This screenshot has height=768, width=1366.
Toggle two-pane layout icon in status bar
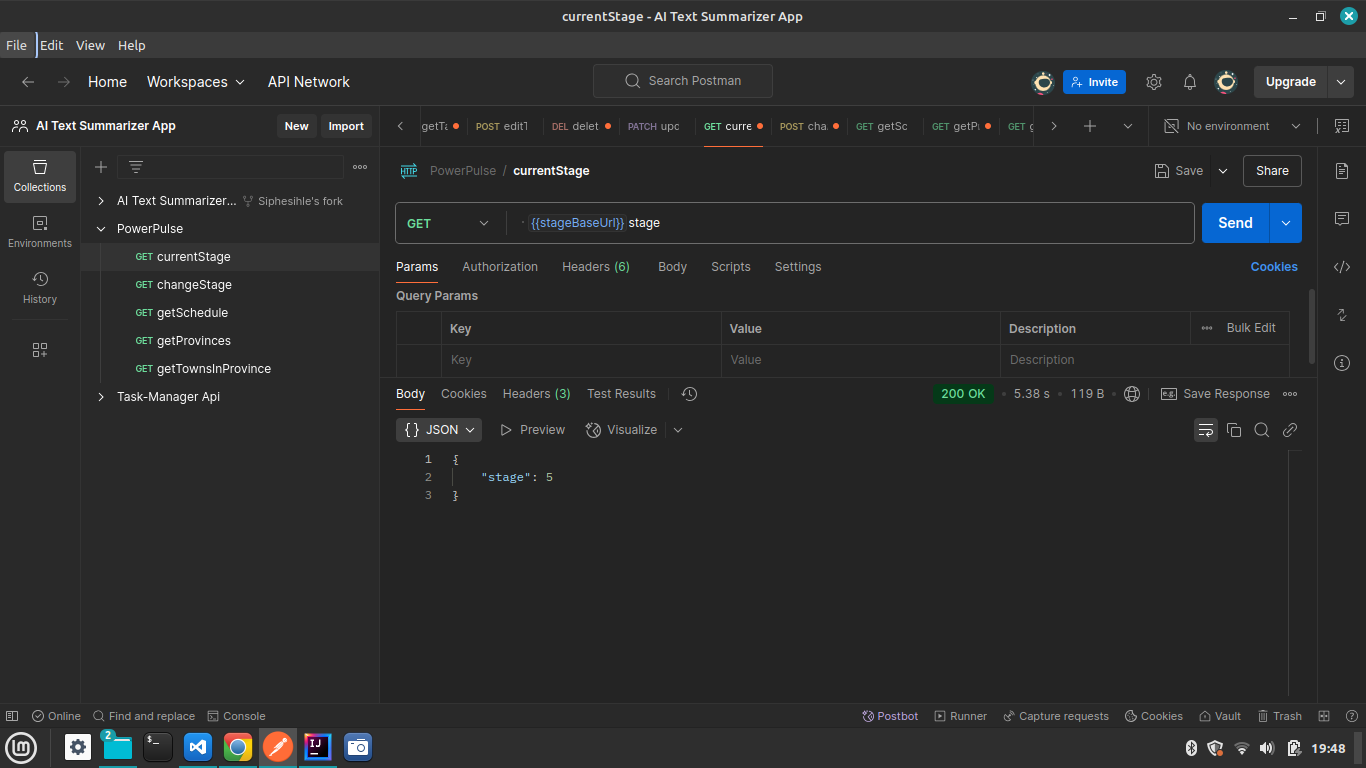1324,716
